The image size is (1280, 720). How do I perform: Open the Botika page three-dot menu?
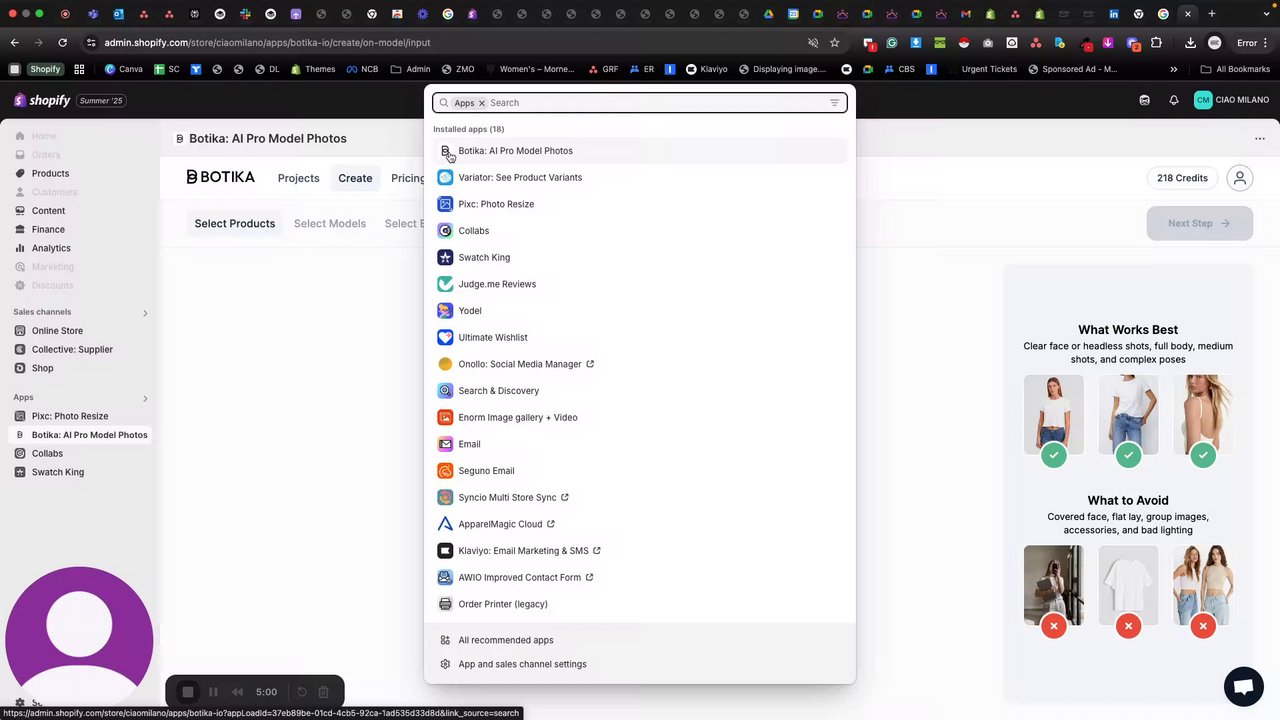pyautogui.click(x=1260, y=139)
